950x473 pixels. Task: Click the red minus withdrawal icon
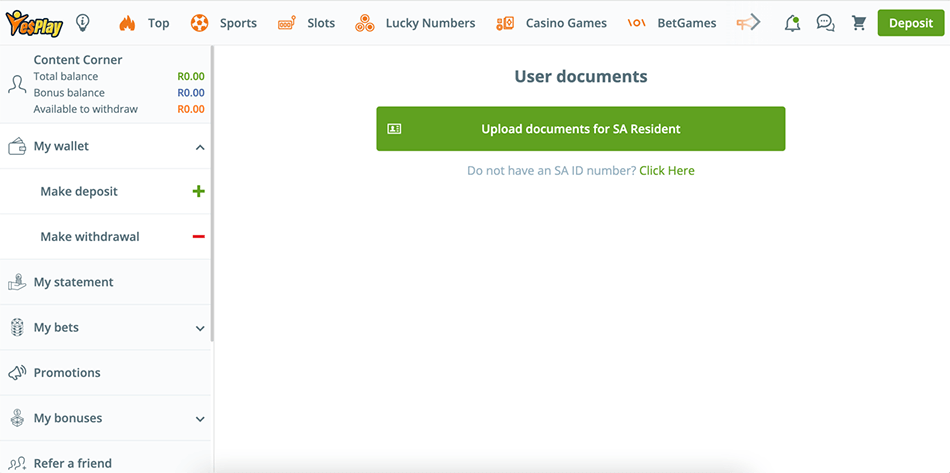click(199, 237)
